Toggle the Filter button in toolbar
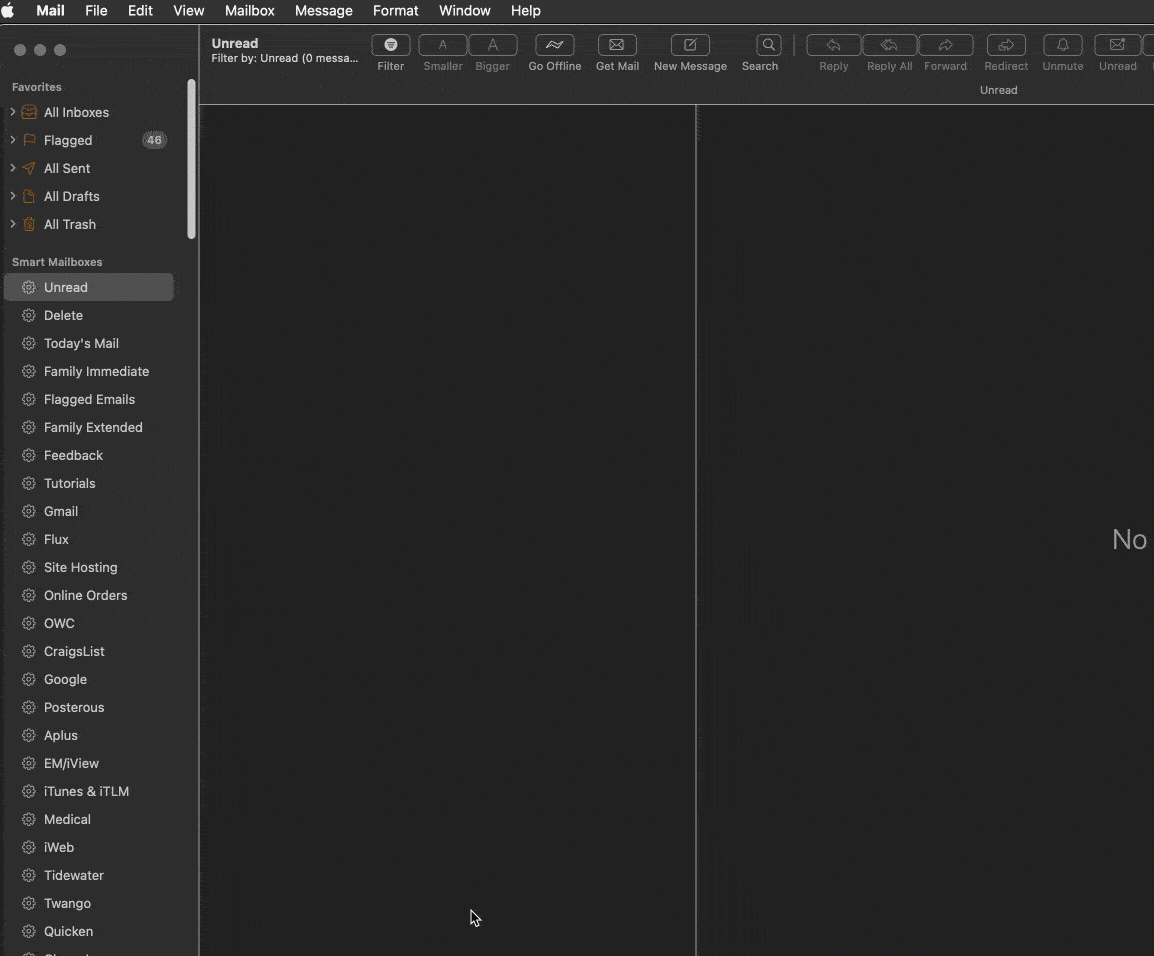Image resolution: width=1154 pixels, height=956 pixels. (391, 45)
